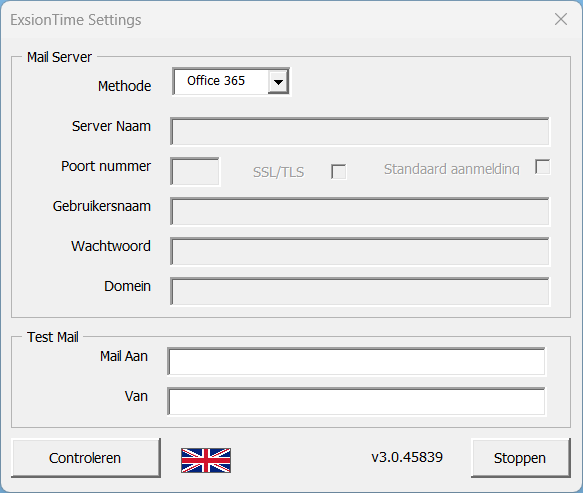Screen dimensions: 583x493
Task: Click the Standaard aanmelding label
Action: [x=451, y=169]
